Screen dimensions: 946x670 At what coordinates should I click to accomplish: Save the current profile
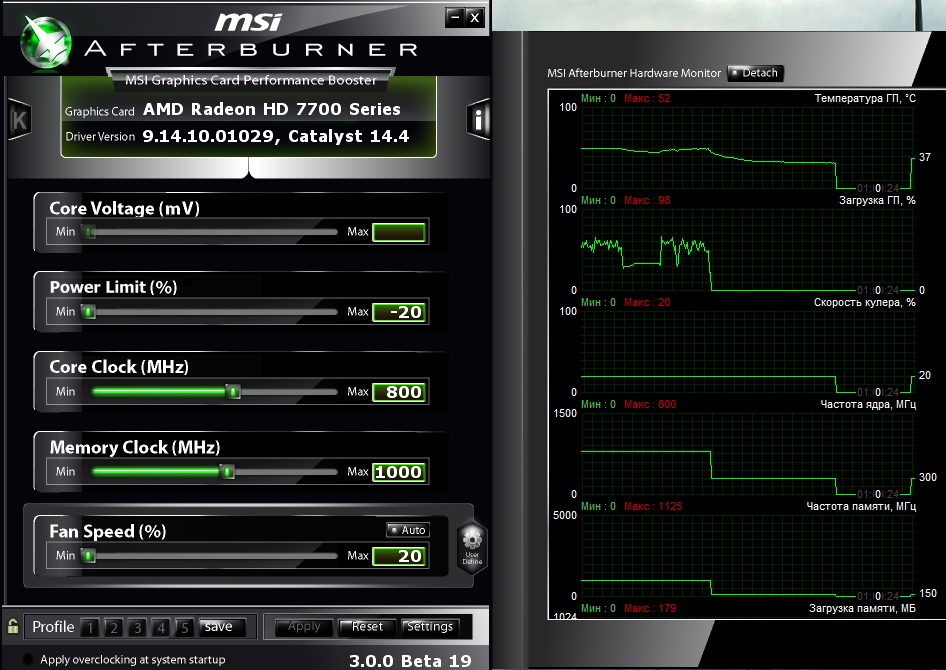click(x=222, y=627)
